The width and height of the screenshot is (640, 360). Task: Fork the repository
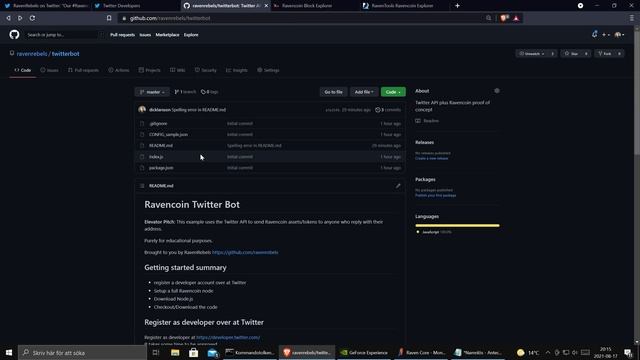coord(604,53)
